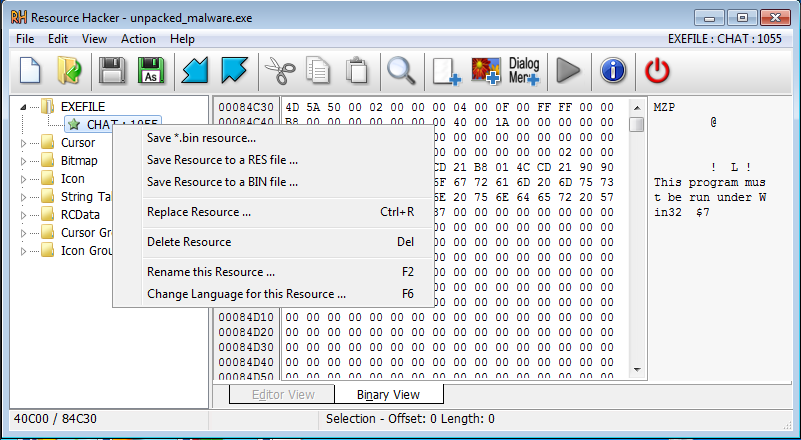Click the hex view scrollbar thumb

[637, 124]
